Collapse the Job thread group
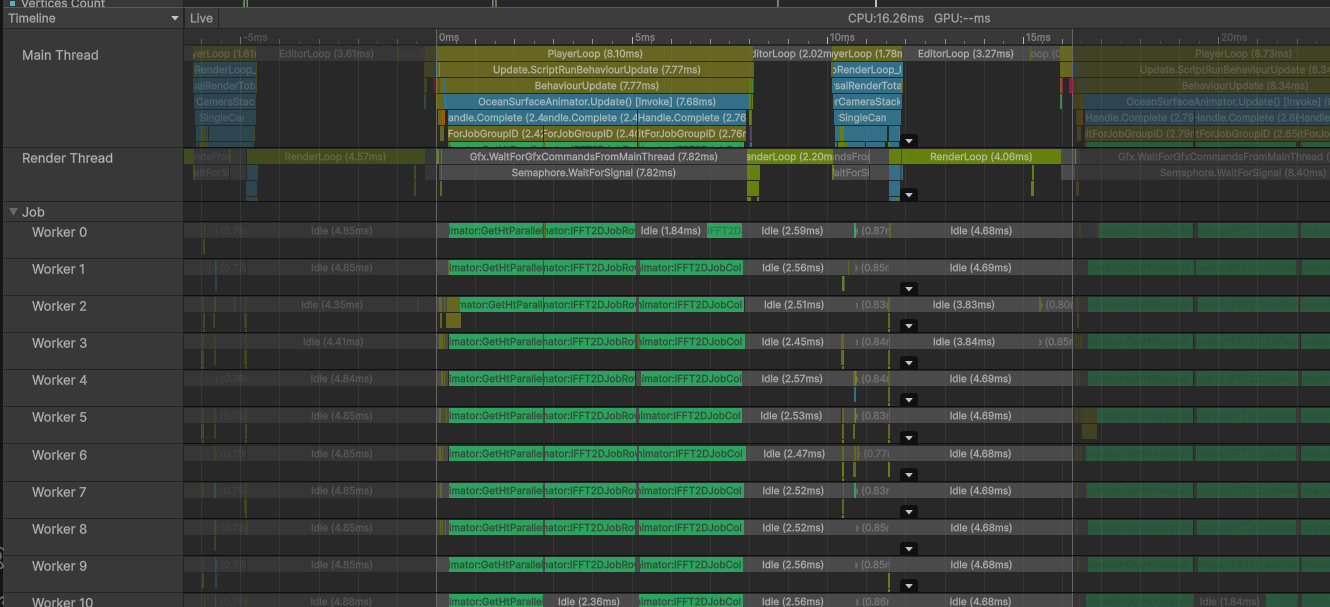This screenshot has width=1330, height=607. pos(14,212)
